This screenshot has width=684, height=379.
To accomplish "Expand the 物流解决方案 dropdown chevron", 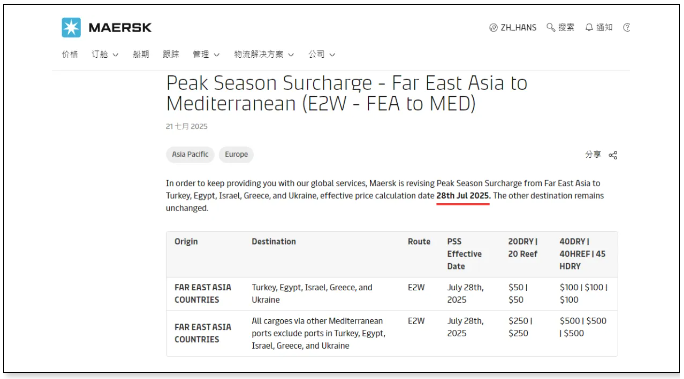I will (291, 55).
